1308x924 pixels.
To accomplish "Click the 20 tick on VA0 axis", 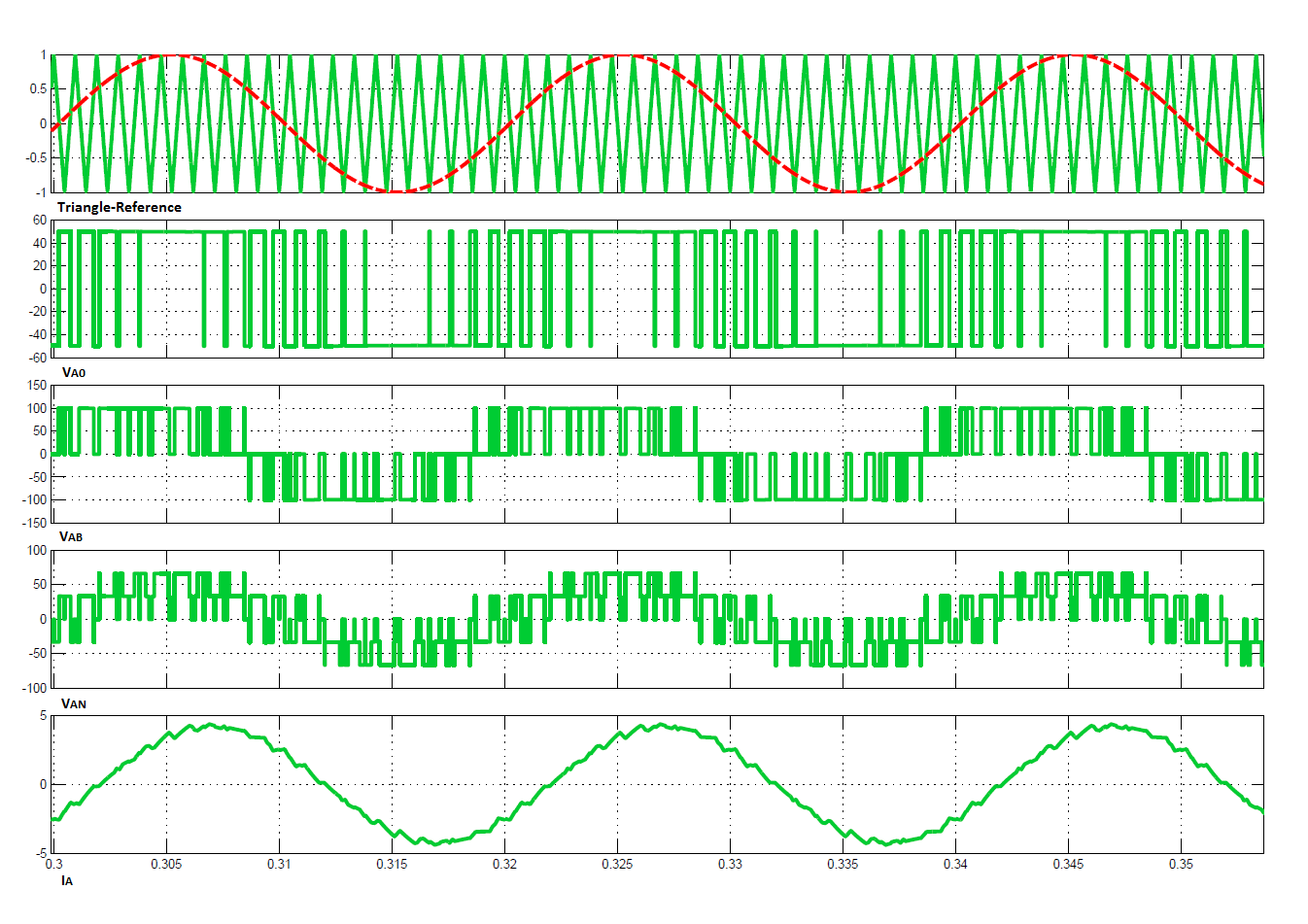I will 40,266.
